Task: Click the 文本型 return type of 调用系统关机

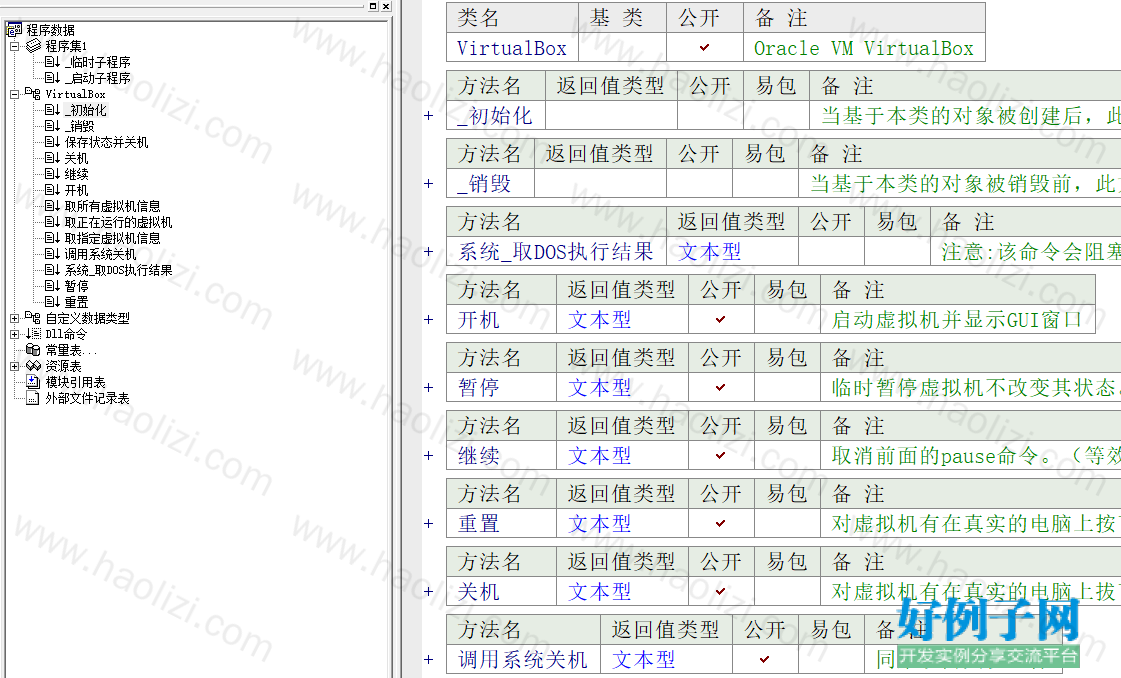Action: coord(666,659)
